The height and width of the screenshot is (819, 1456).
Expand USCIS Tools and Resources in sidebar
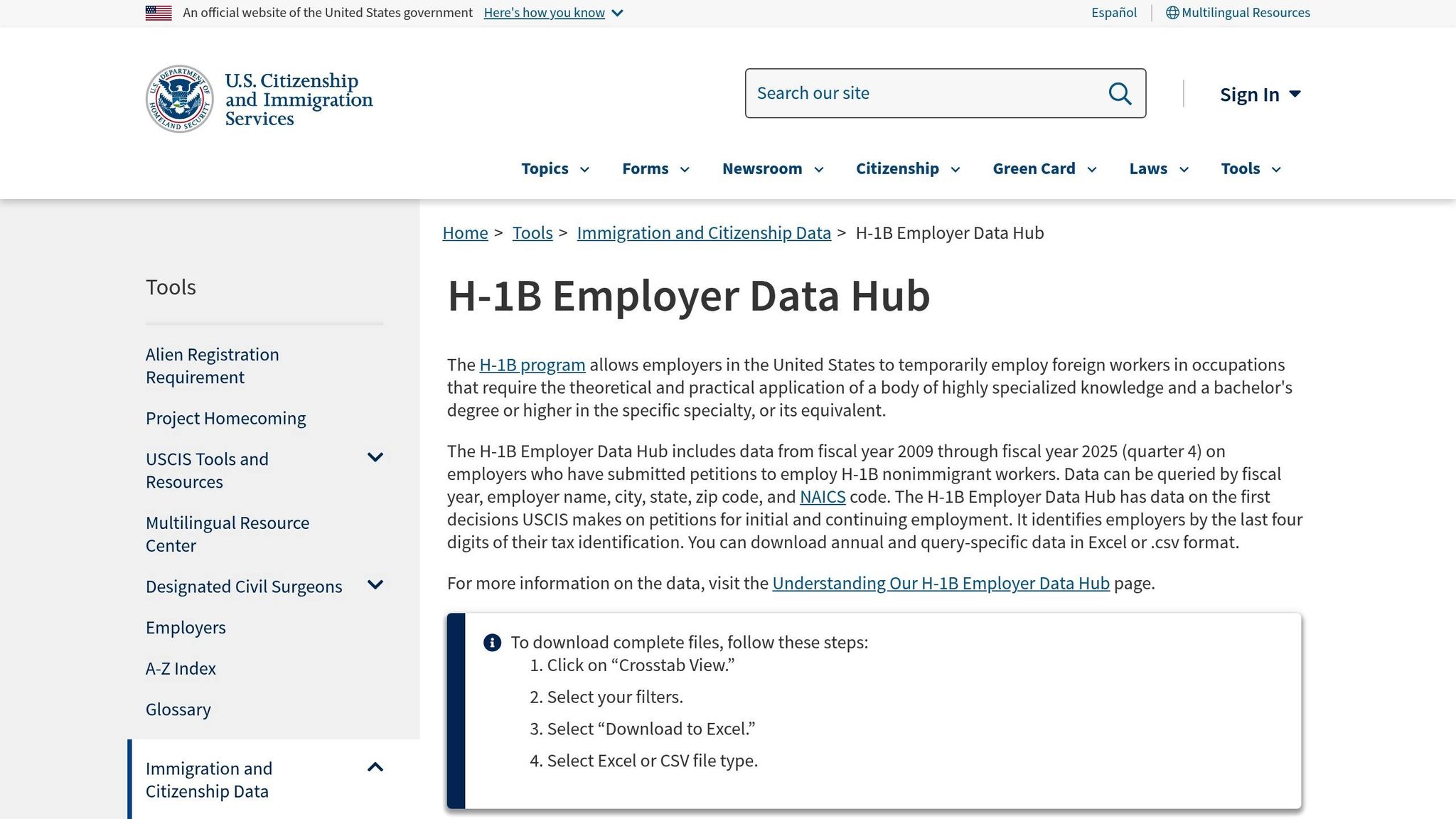pos(375,457)
